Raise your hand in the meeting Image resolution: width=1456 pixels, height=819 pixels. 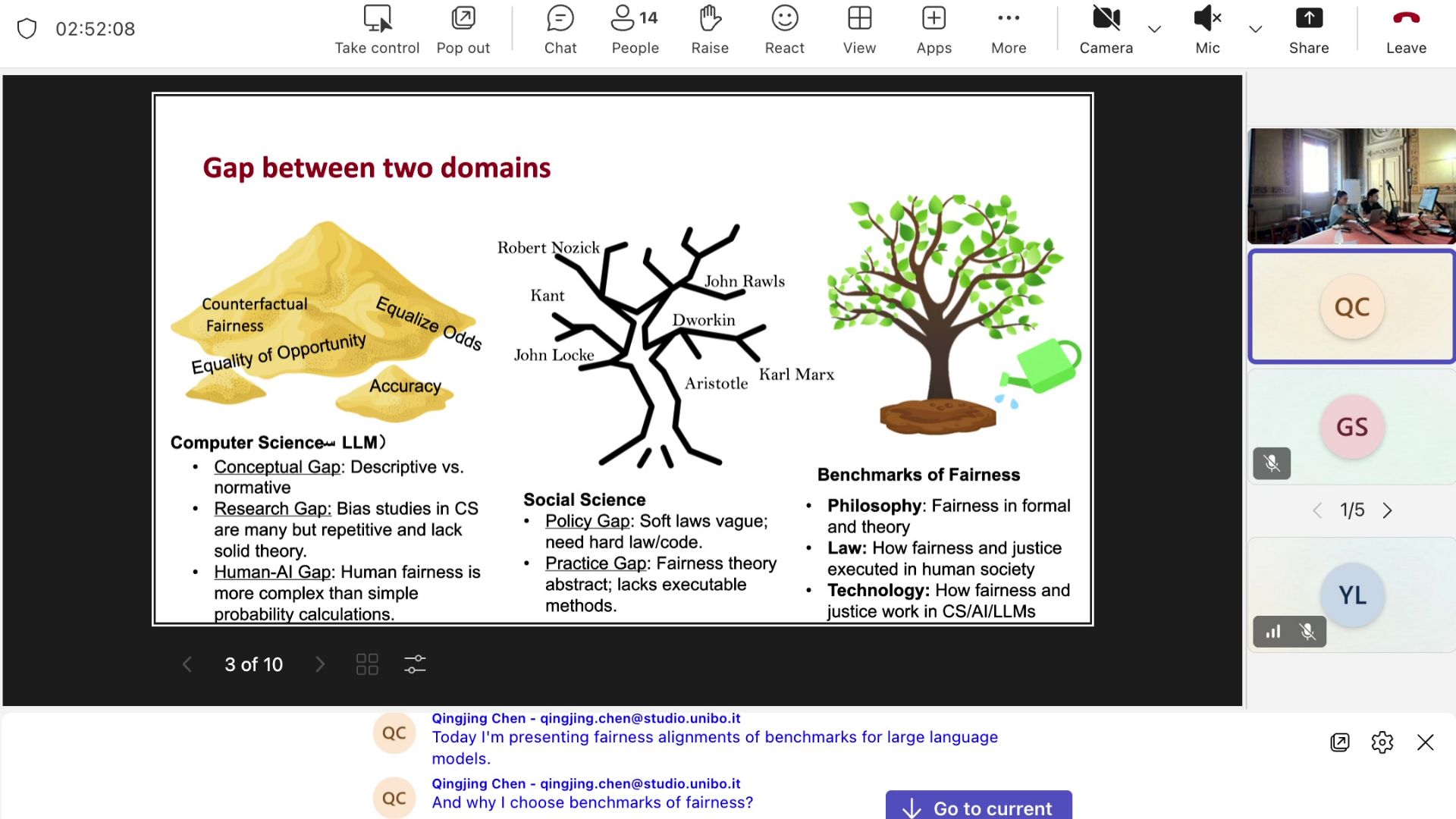pos(710,30)
